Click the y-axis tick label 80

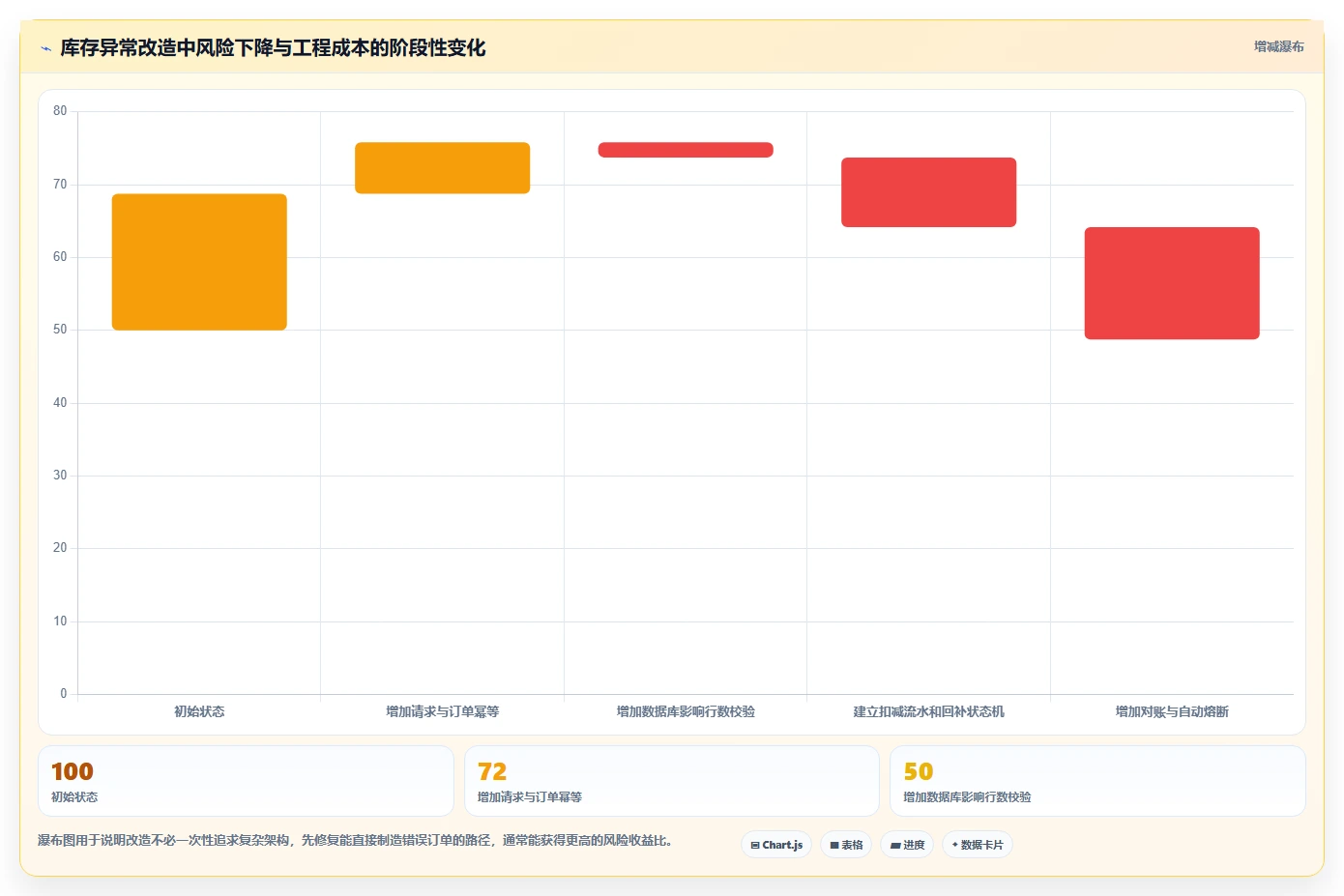tap(60, 111)
